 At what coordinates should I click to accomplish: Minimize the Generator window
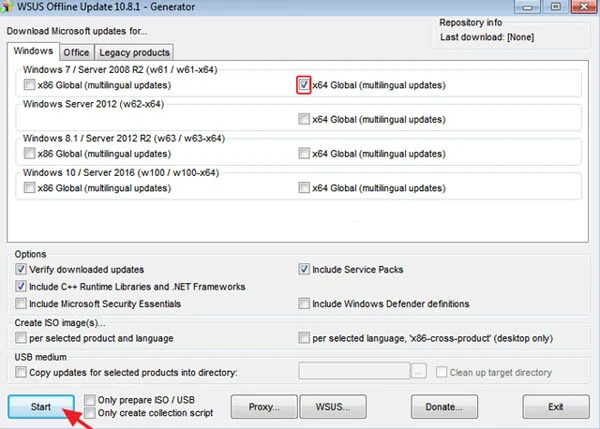[x=527, y=7]
